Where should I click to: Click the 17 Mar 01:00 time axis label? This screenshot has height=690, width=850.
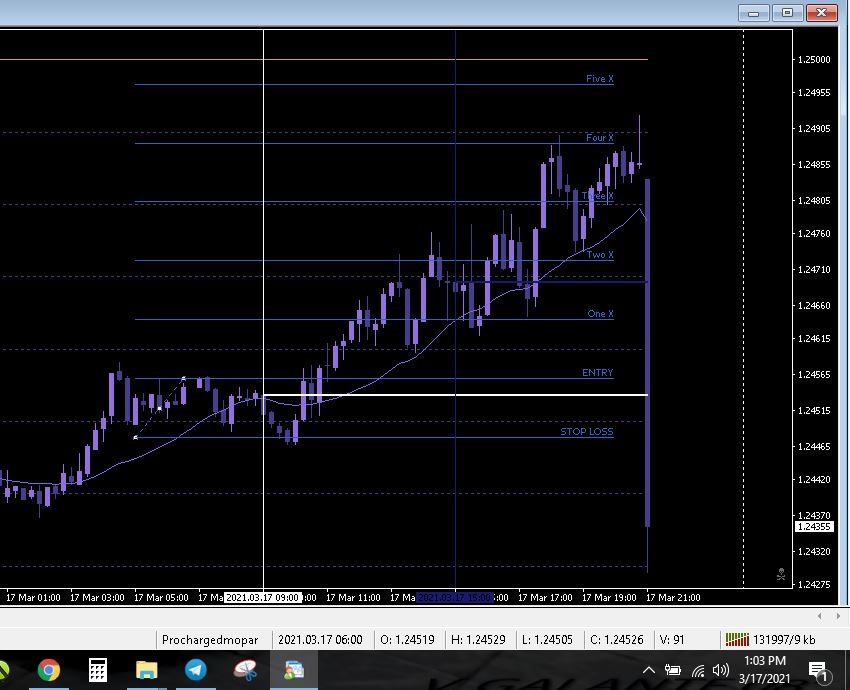[33, 597]
